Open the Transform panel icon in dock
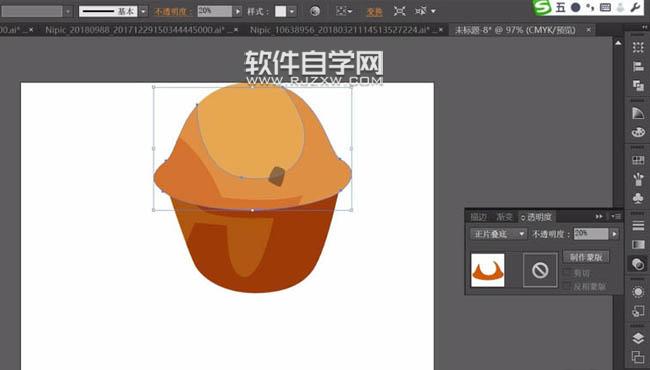This screenshot has height=370, width=650. 638,47
